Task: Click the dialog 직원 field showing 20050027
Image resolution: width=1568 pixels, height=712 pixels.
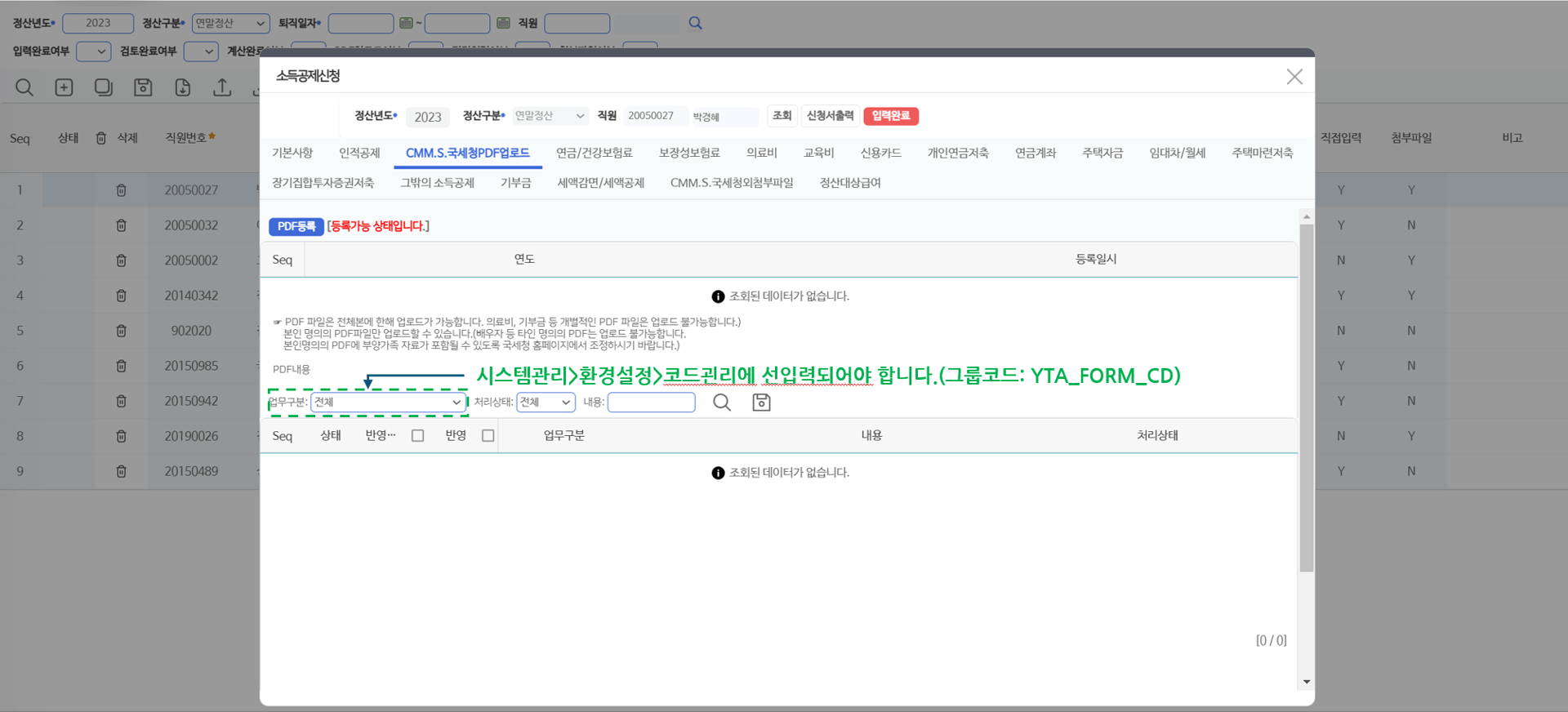Action: click(656, 116)
